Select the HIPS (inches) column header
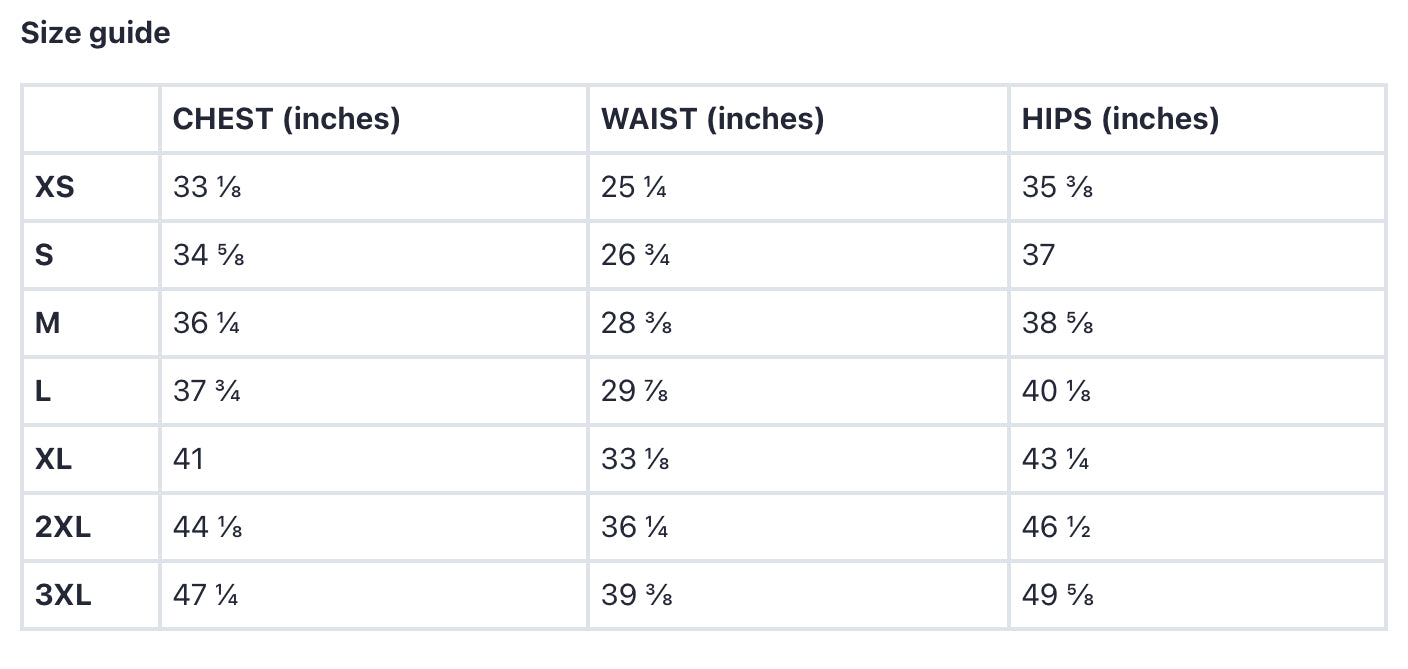The height and width of the screenshot is (669, 1408). click(1120, 119)
